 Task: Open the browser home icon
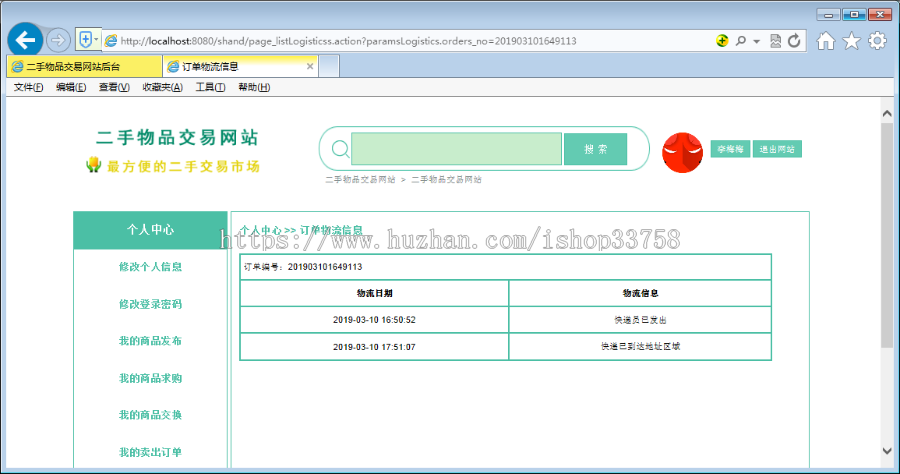point(826,41)
